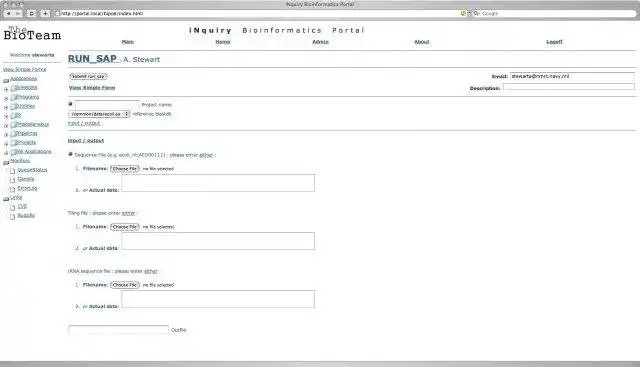Viewport: 640px width, 367px height.
Task: Open the Home navigation item
Action: coord(223,42)
